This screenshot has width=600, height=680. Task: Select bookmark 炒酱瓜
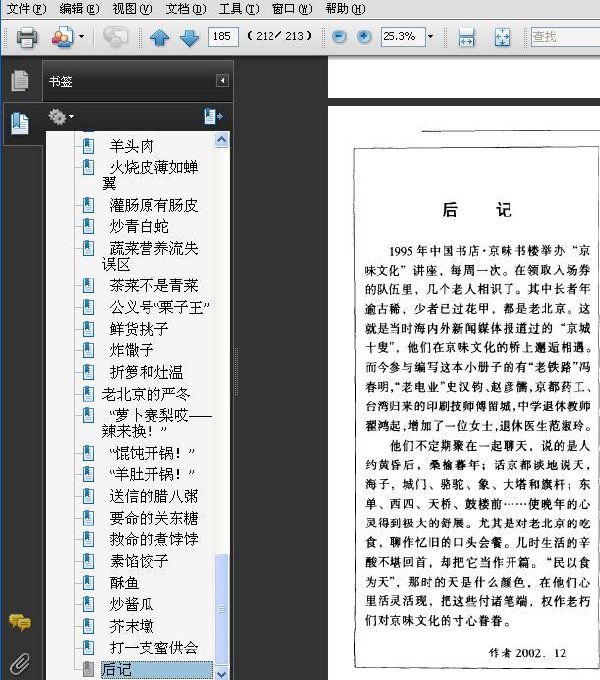tap(131, 604)
